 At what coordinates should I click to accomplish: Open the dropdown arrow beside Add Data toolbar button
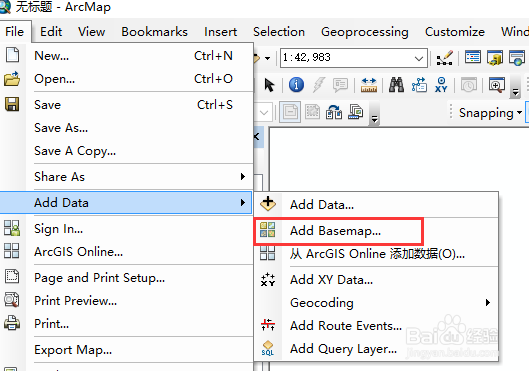tap(267, 58)
